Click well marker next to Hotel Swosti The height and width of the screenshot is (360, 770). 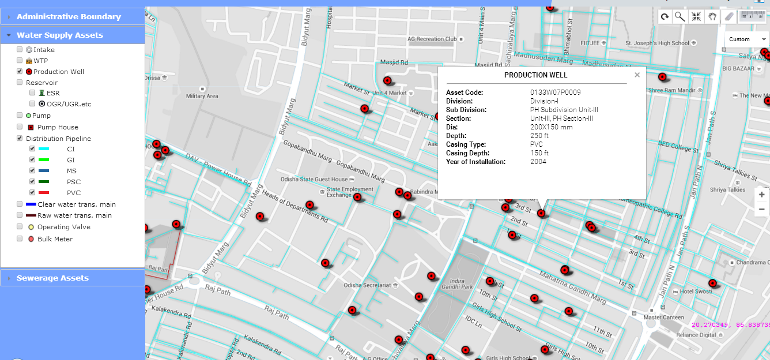point(712,283)
